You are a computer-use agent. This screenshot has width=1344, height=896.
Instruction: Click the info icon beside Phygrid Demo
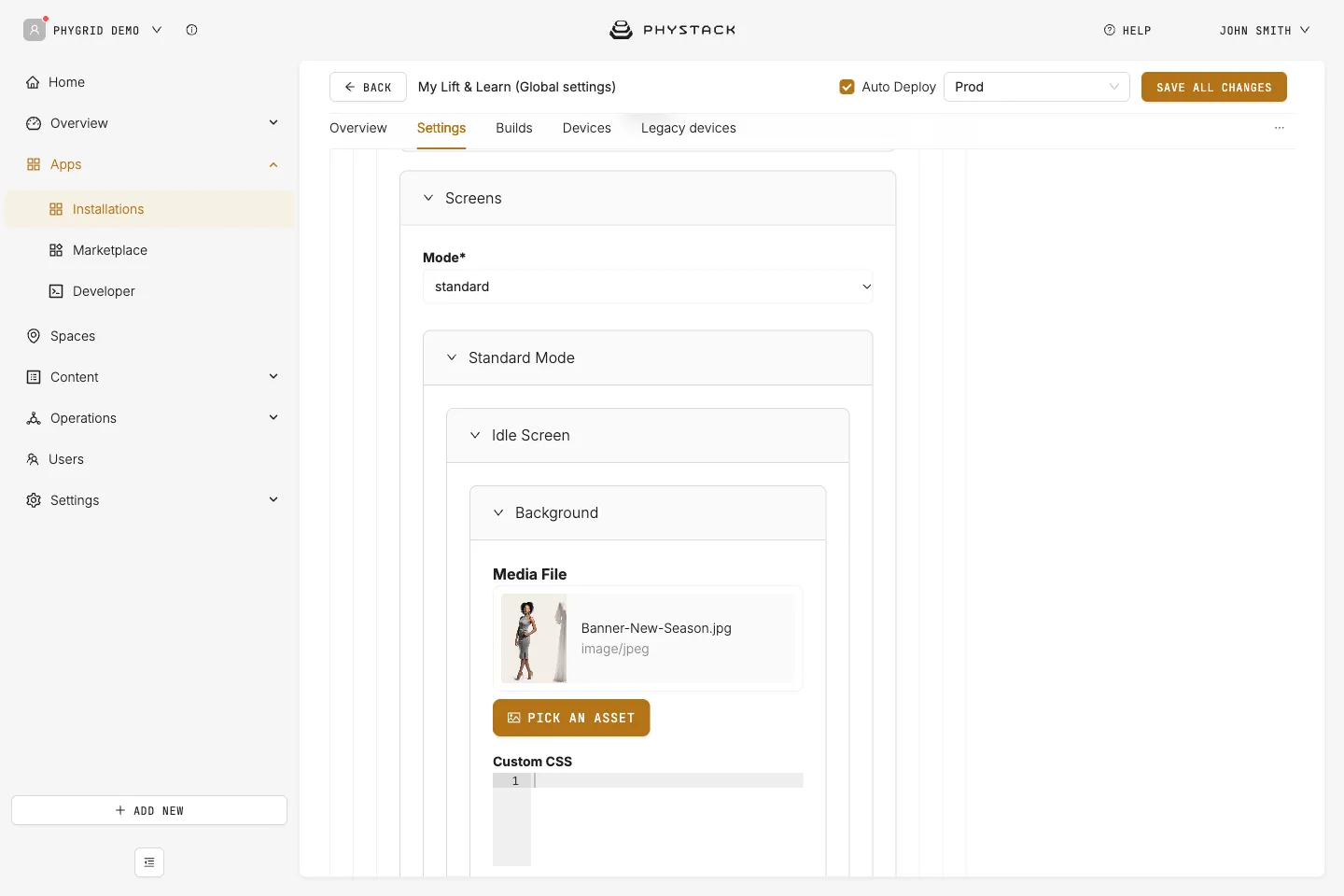pyautogui.click(x=191, y=30)
